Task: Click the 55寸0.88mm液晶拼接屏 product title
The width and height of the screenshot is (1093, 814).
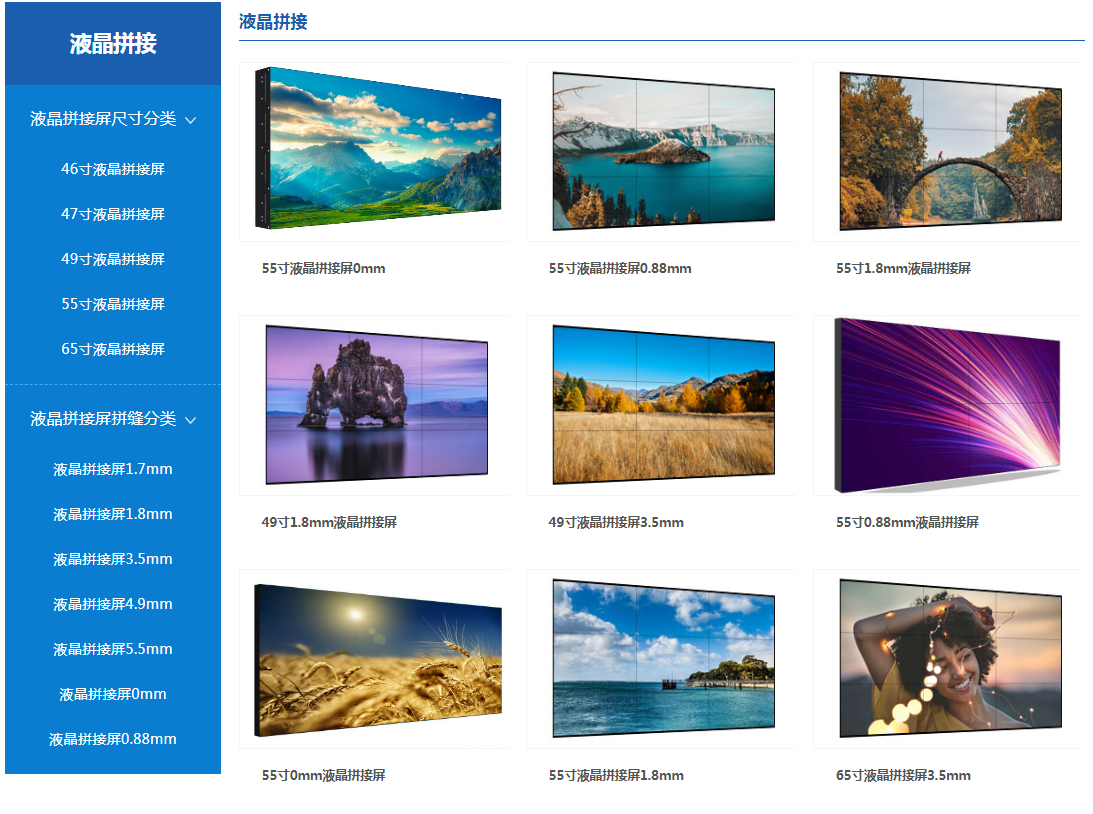Action: [908, 522]
